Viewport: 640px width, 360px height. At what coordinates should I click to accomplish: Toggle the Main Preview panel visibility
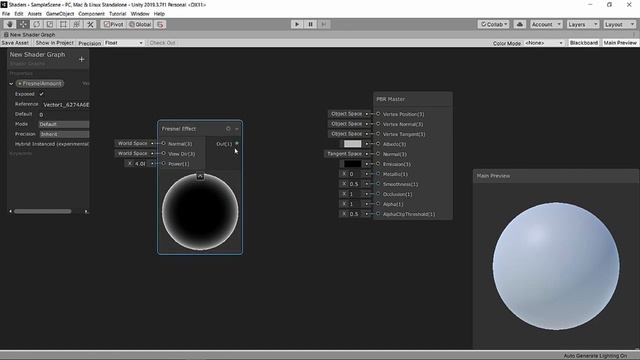coord(620,43)
